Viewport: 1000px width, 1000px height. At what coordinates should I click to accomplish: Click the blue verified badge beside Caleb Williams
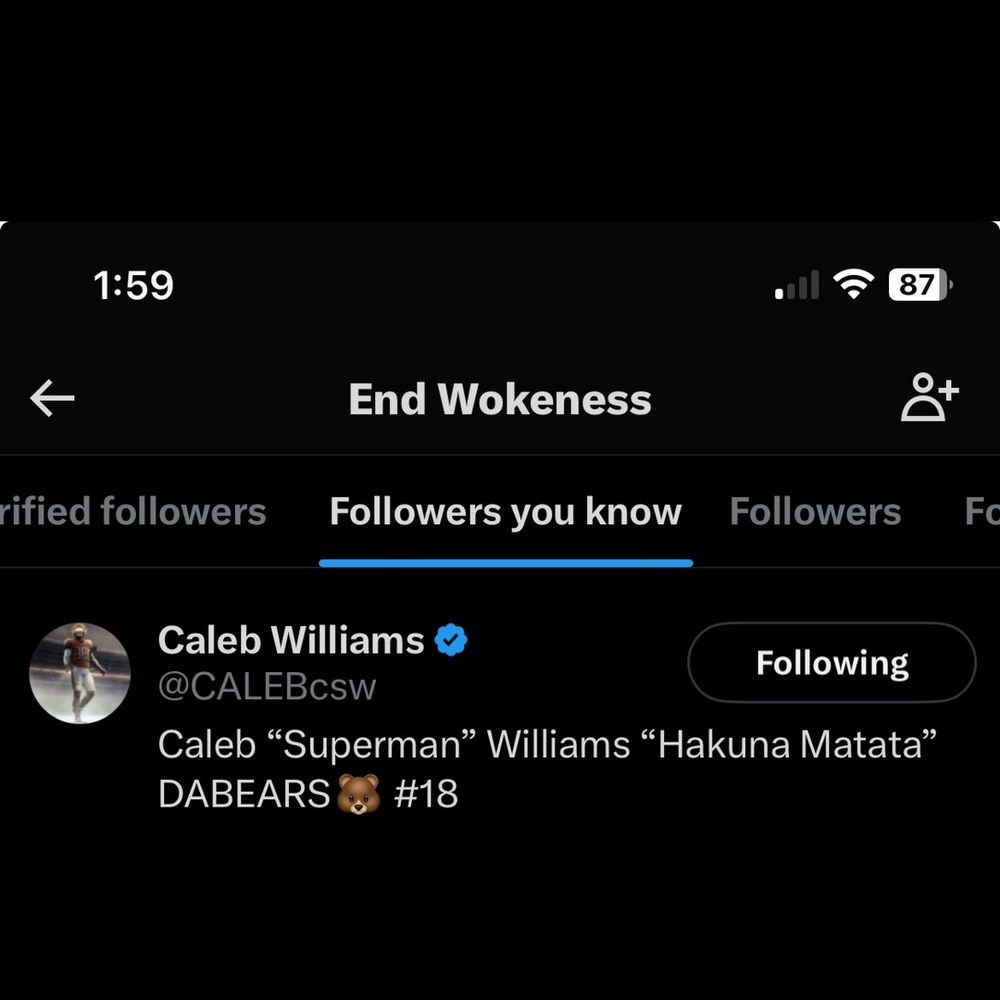[451, 640]
